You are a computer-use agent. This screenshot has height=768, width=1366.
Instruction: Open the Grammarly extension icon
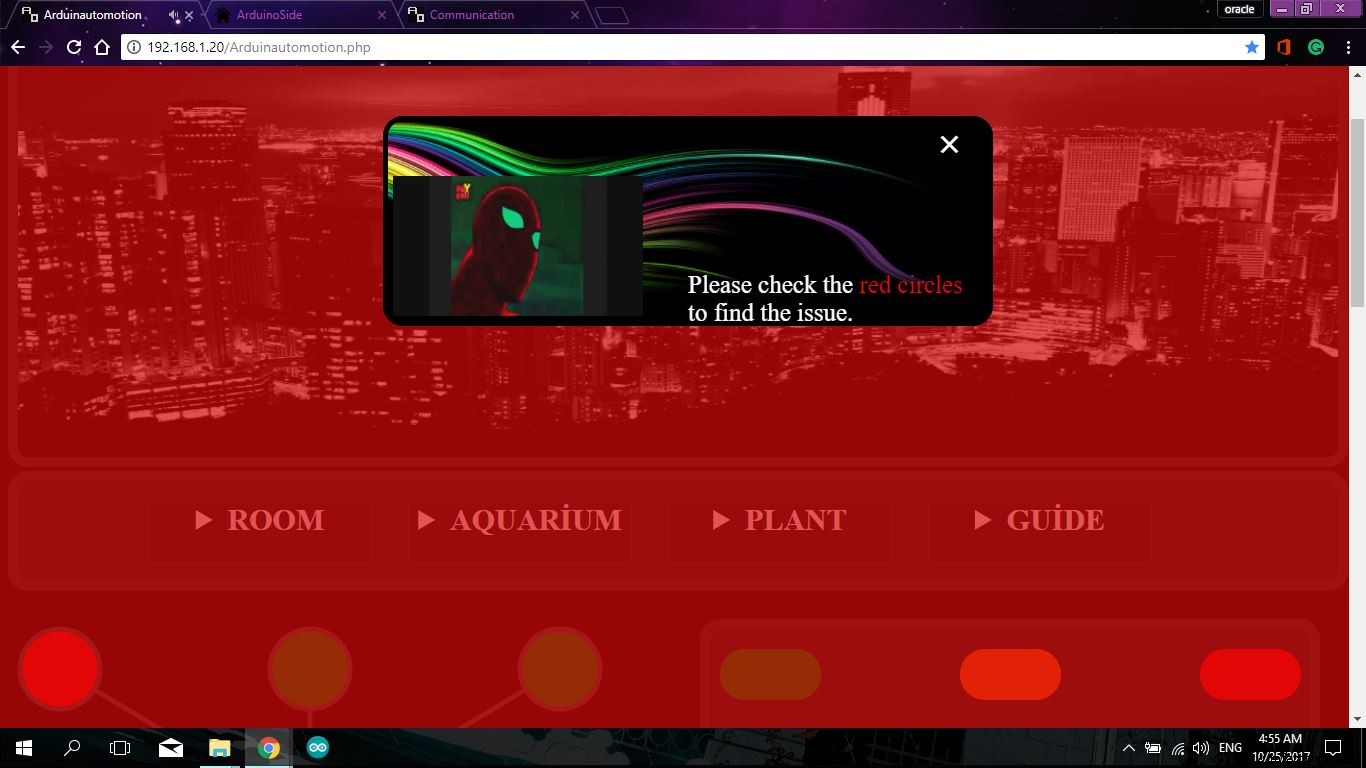(x=1316, y=47)
